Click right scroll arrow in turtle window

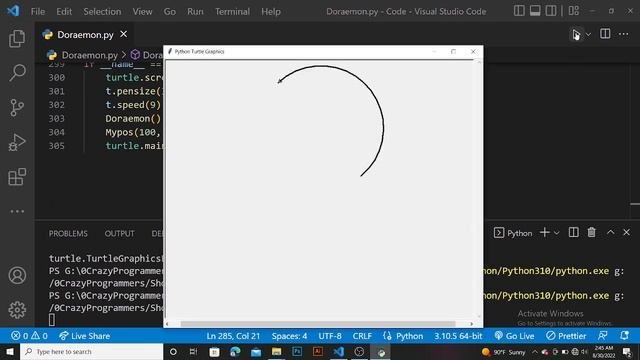coord(471,324)
